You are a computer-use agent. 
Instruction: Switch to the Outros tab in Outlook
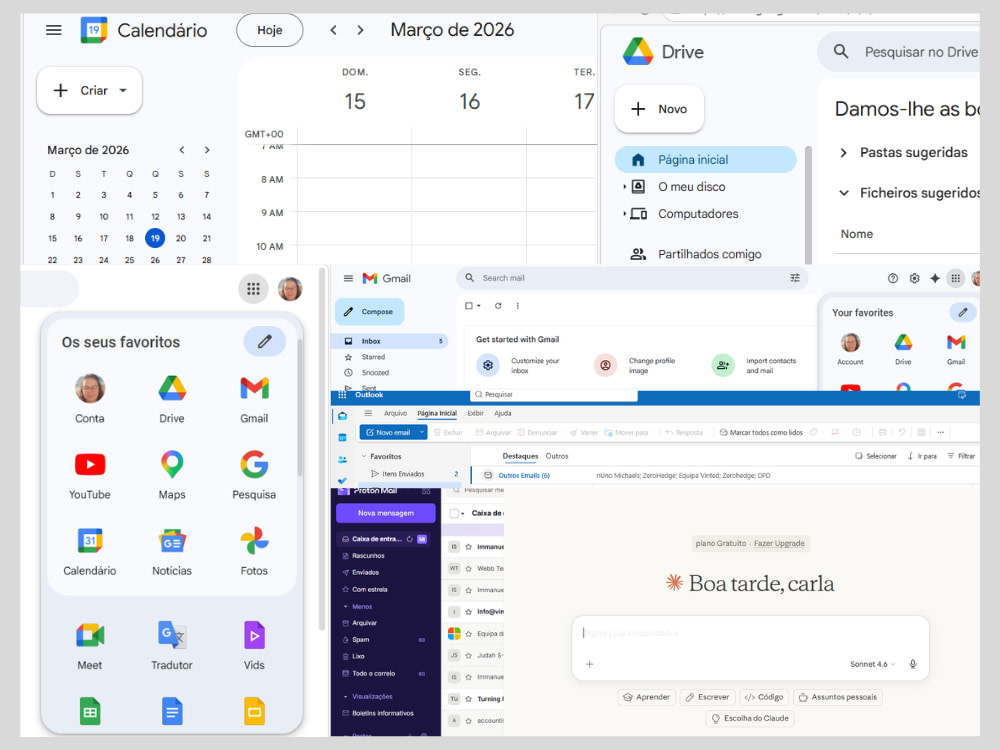[x=557, y=456]
